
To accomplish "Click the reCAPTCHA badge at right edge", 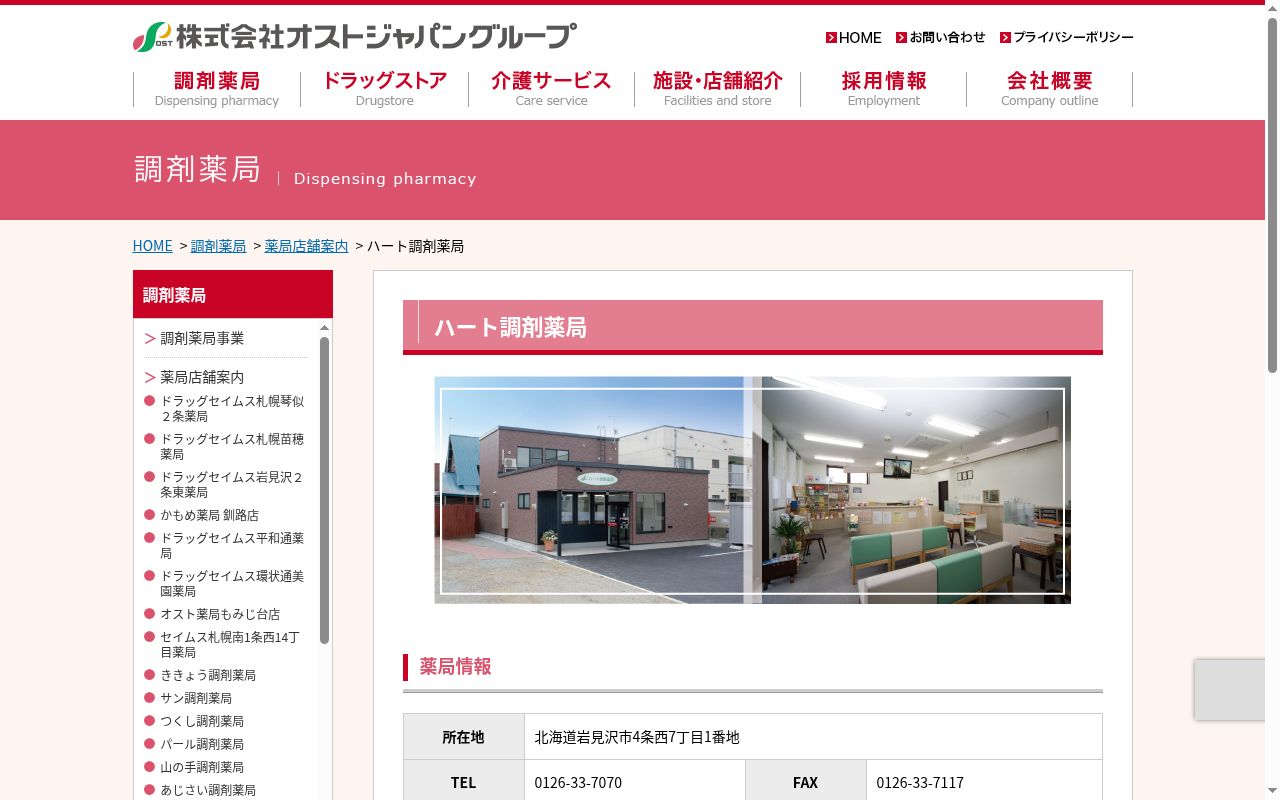I will point(1230,689).
